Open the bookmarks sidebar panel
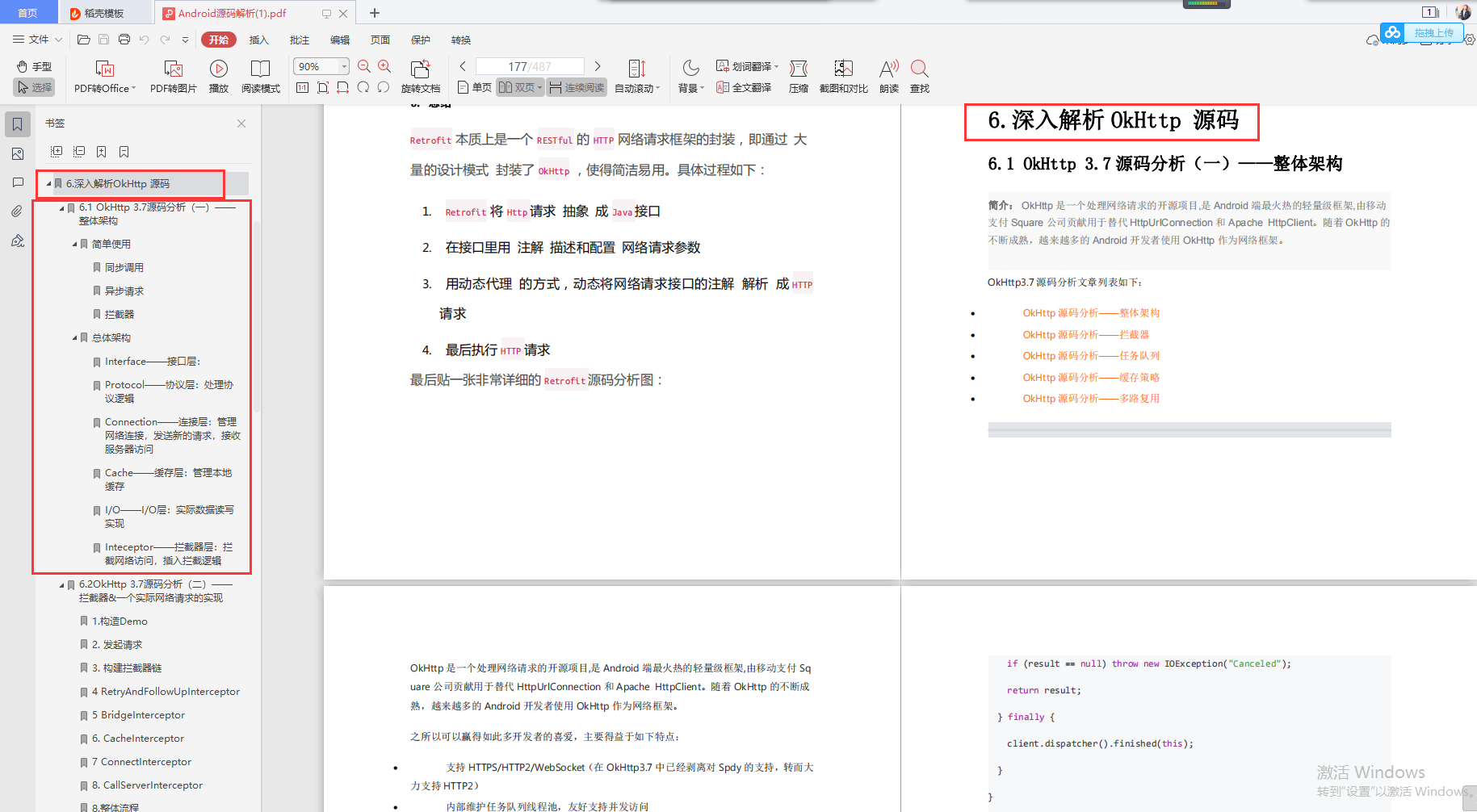 coord(17,124)
